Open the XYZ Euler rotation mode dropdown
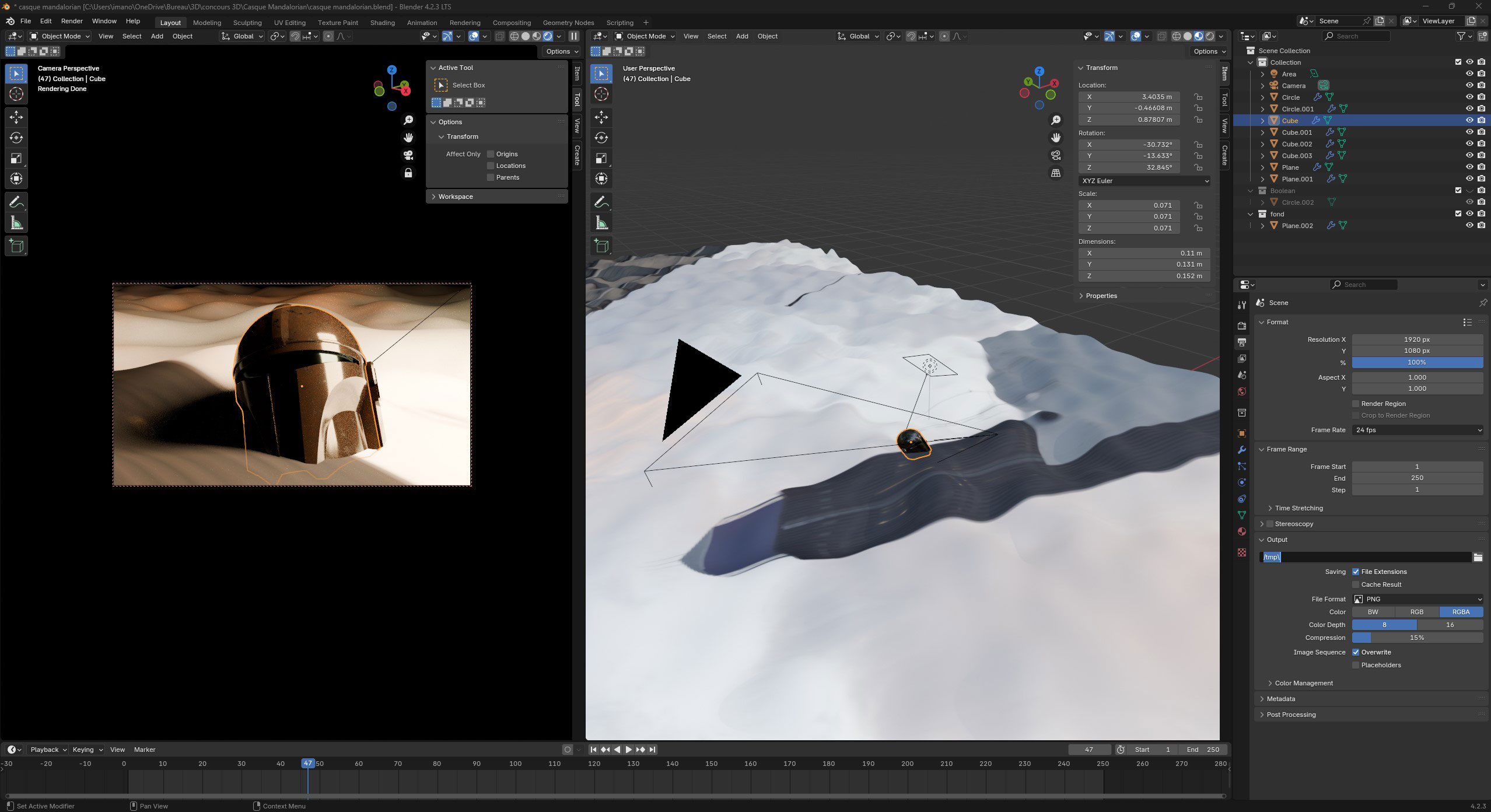 pyautogui.click(x=1144, y=181)
